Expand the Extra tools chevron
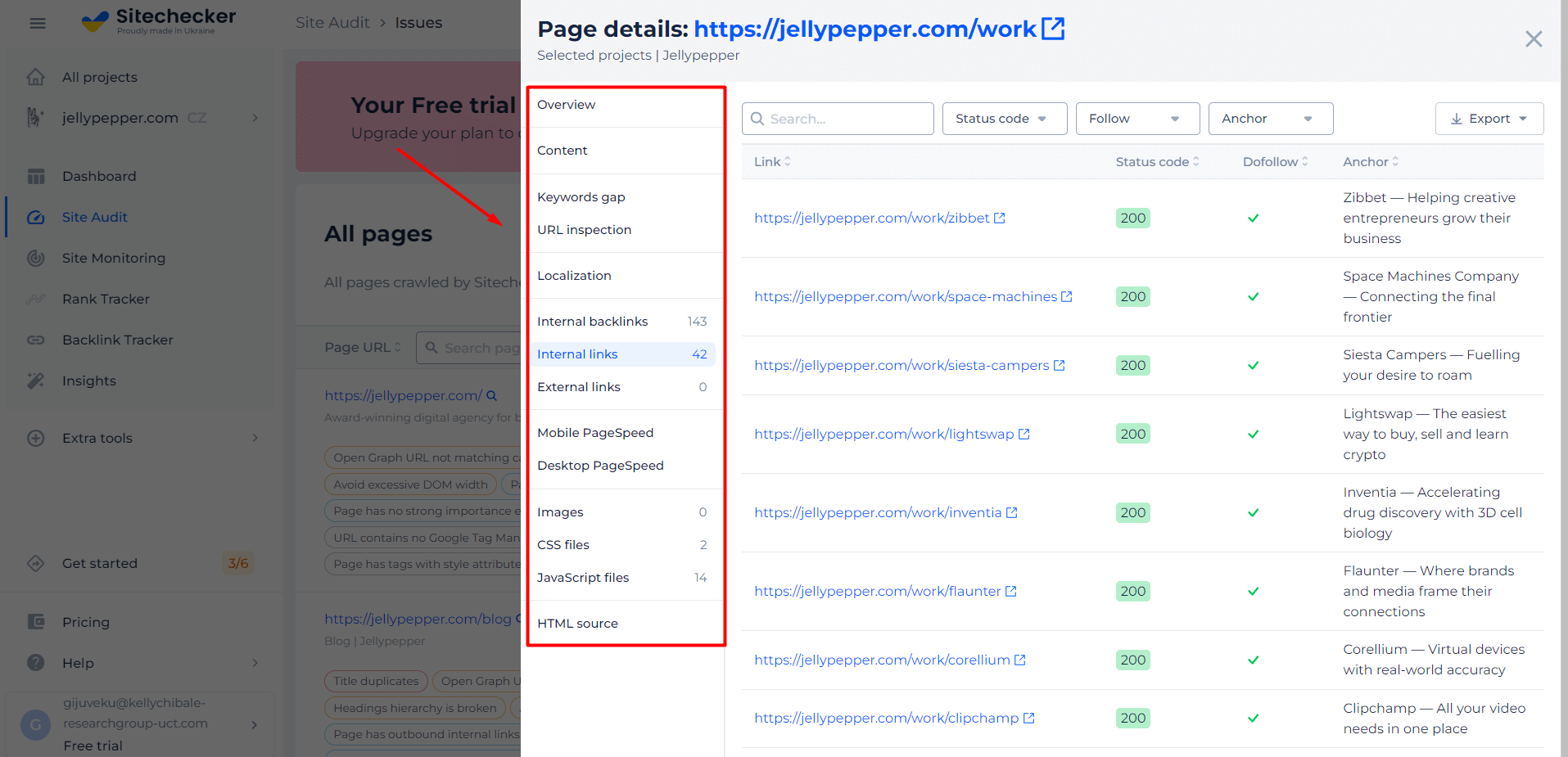The height and width of the screenshot is (757, 1568). click(x=255, y=438)
